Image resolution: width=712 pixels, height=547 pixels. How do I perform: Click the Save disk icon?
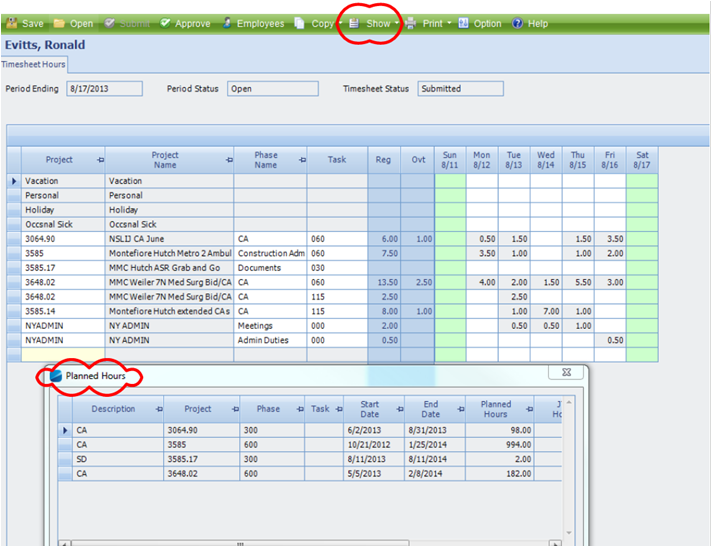[x=11, y=23]
